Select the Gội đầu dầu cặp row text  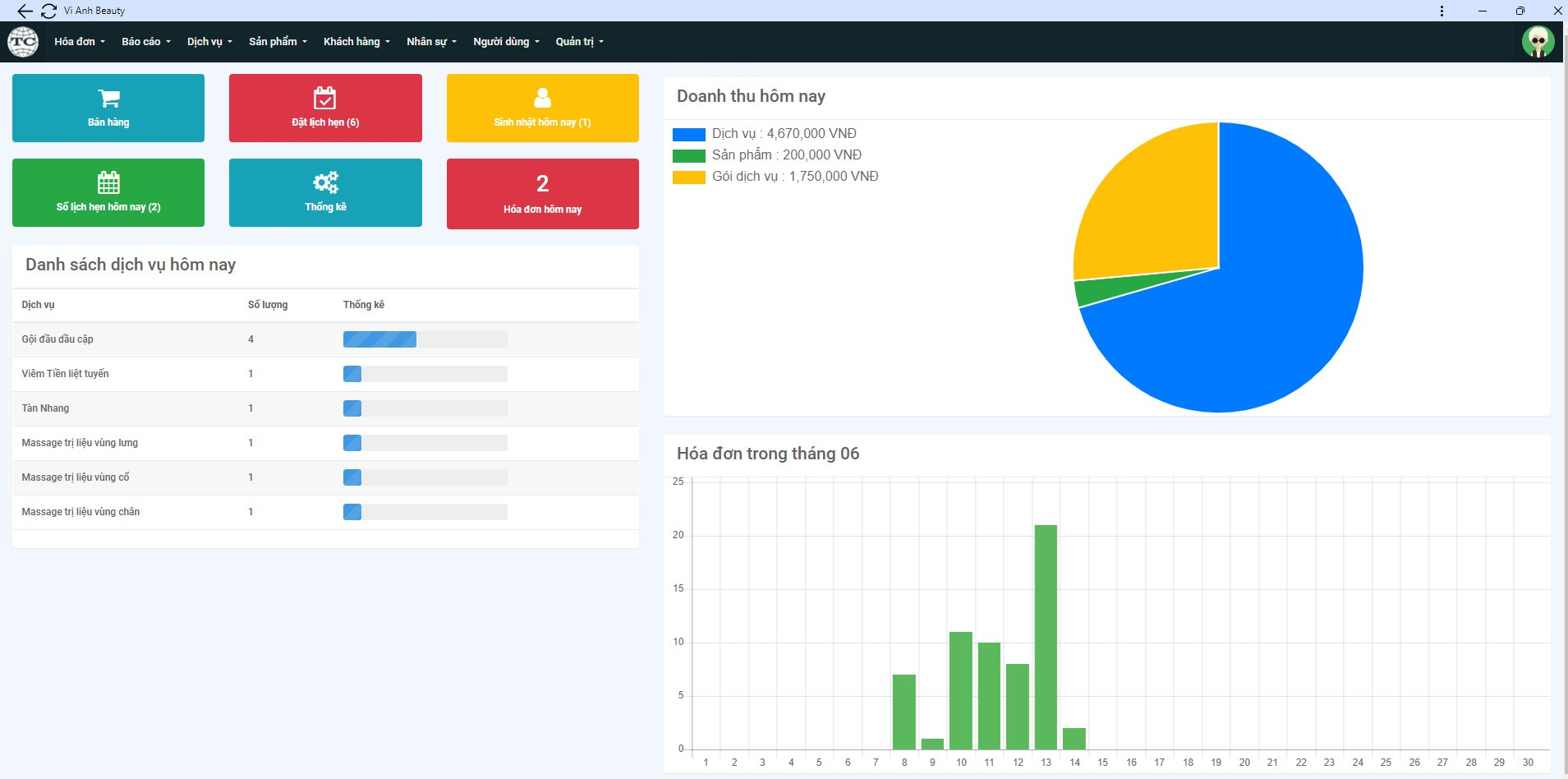tap(57, 339)
